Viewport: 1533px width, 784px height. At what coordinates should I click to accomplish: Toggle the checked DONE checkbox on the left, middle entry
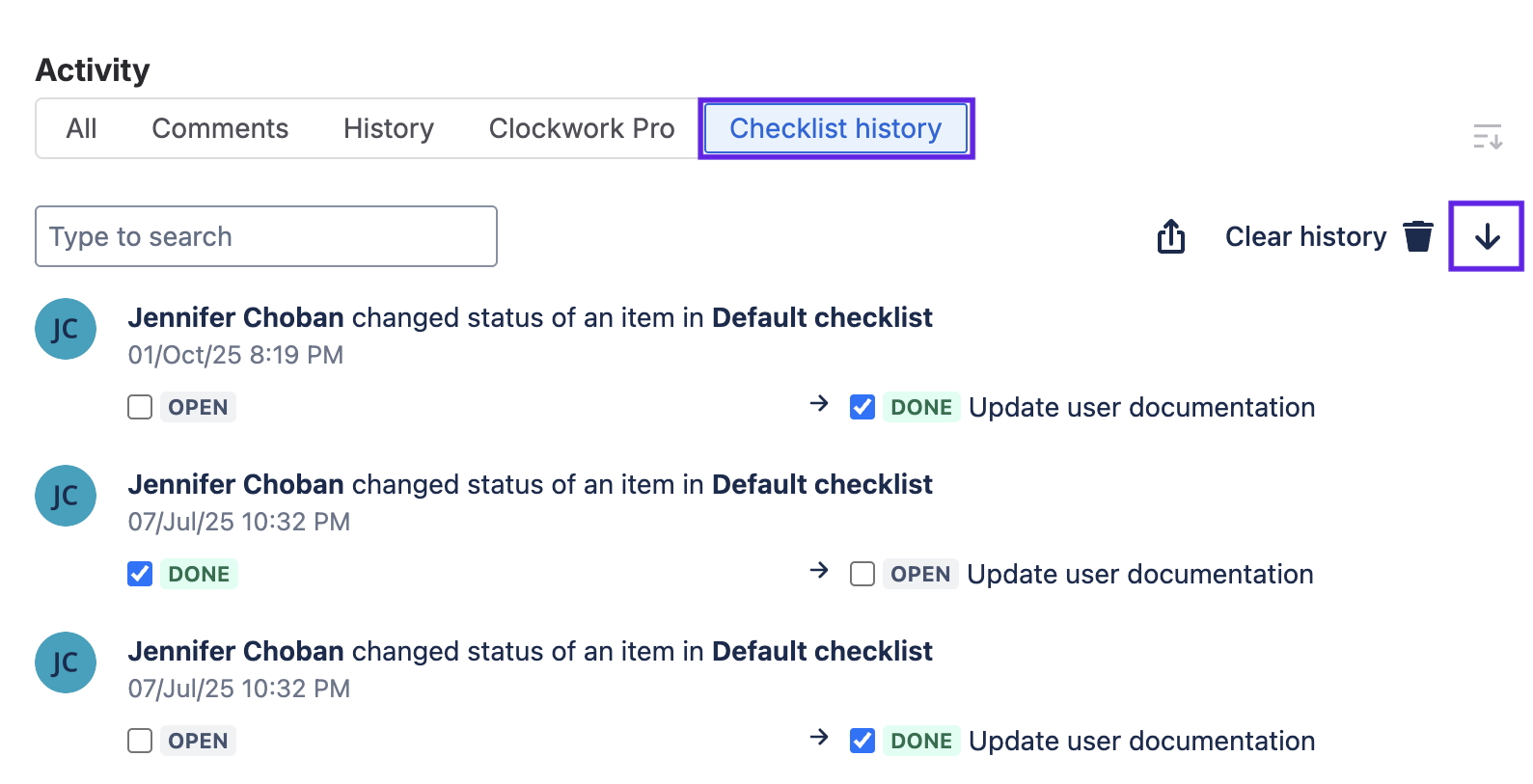click(140, 574)
